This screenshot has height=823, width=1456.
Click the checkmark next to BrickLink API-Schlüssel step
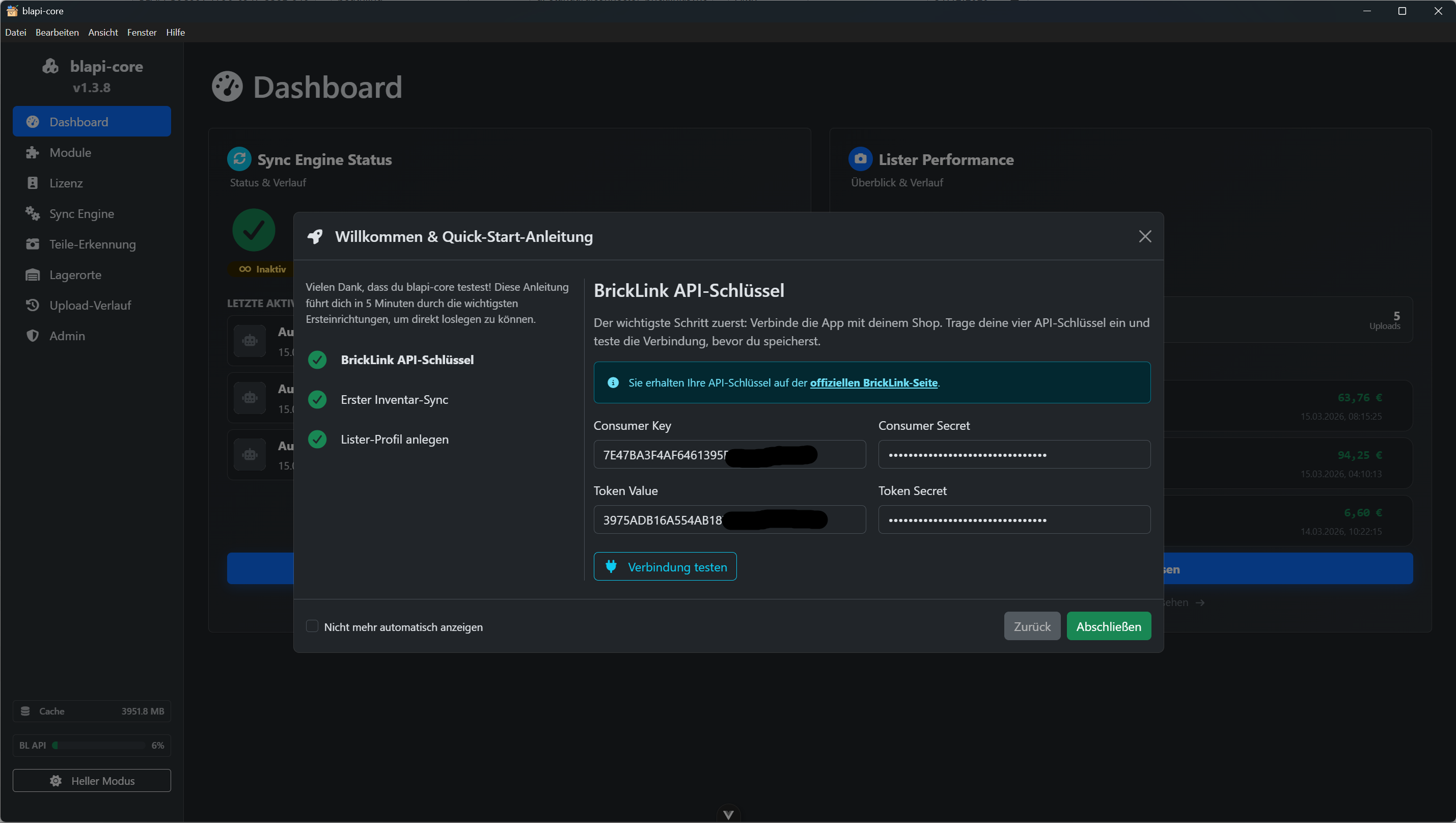(x=317, y=360)
